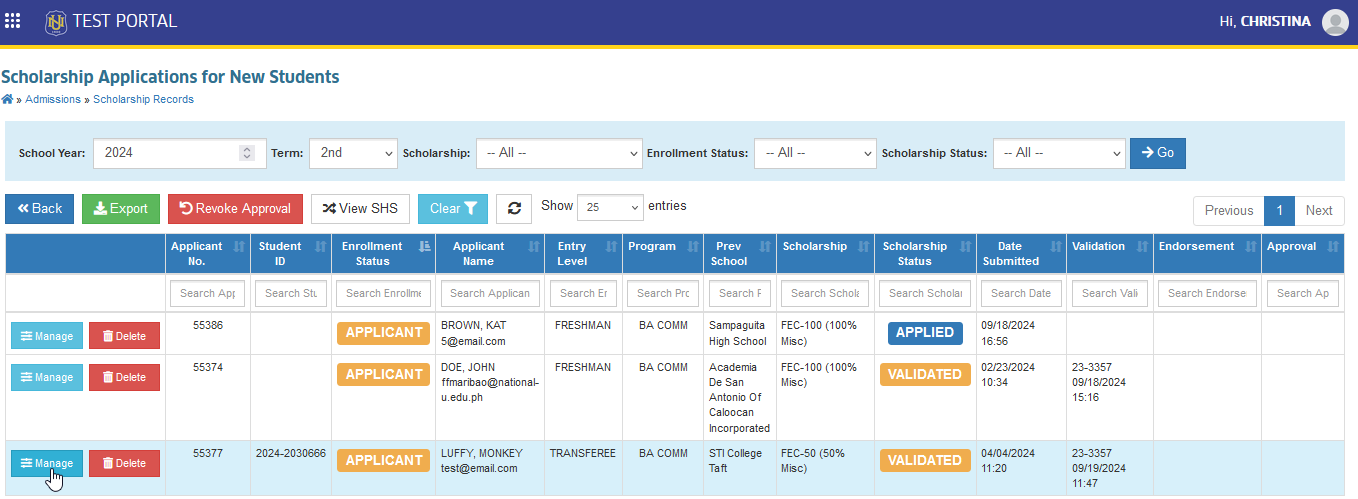Screen dimensions: 1358x499
Task: Select page 1 in pagination
Action: coord(1279,211)
